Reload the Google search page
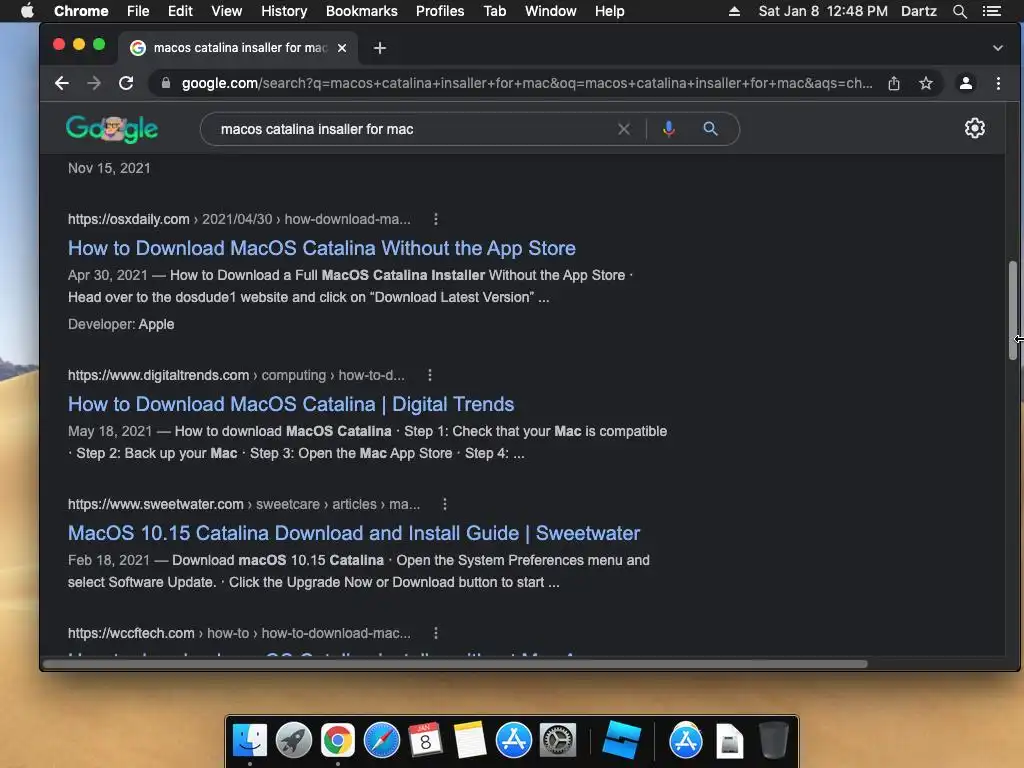 coord(126,83)
